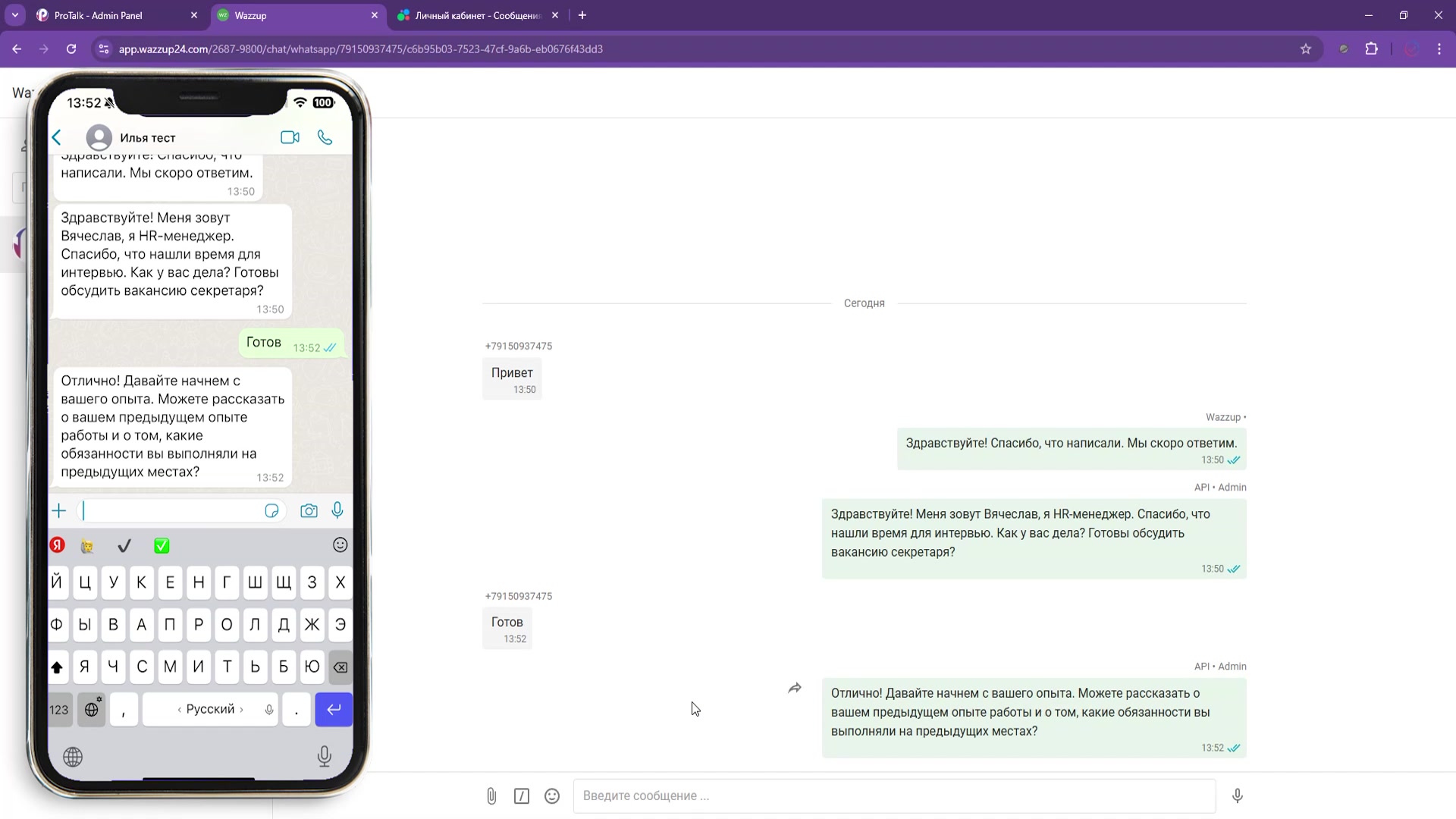Tap the emoji face on keyboard bar

tap(340, 544)
